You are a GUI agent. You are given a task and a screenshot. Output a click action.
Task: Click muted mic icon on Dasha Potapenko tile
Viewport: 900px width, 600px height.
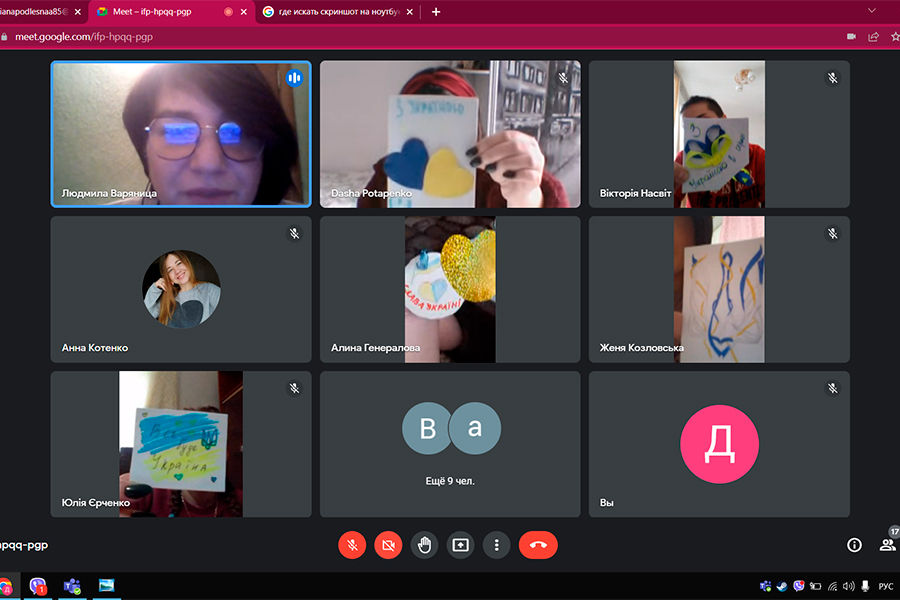(563, 78)
